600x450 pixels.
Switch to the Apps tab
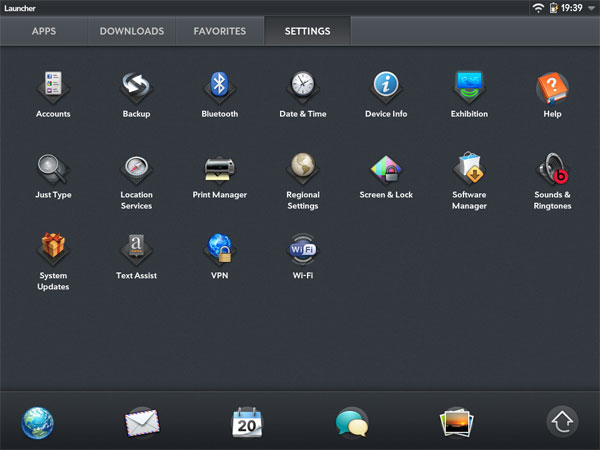click(x=43, y=31)
